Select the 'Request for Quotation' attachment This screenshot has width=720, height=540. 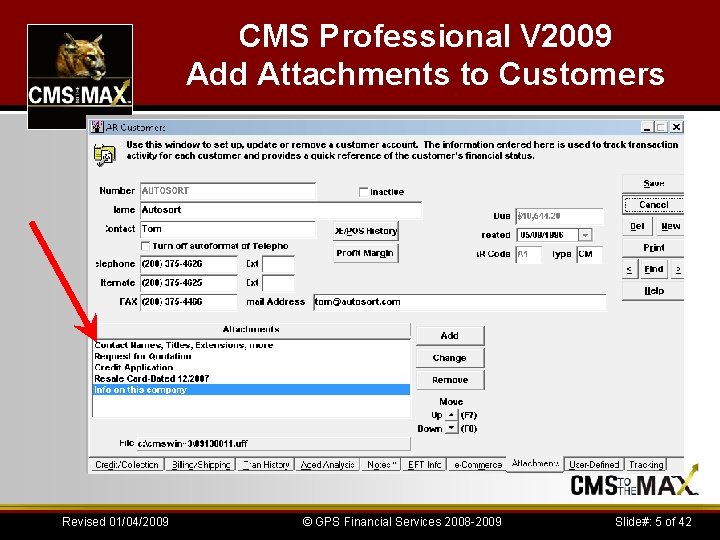(x=251, y=356)
